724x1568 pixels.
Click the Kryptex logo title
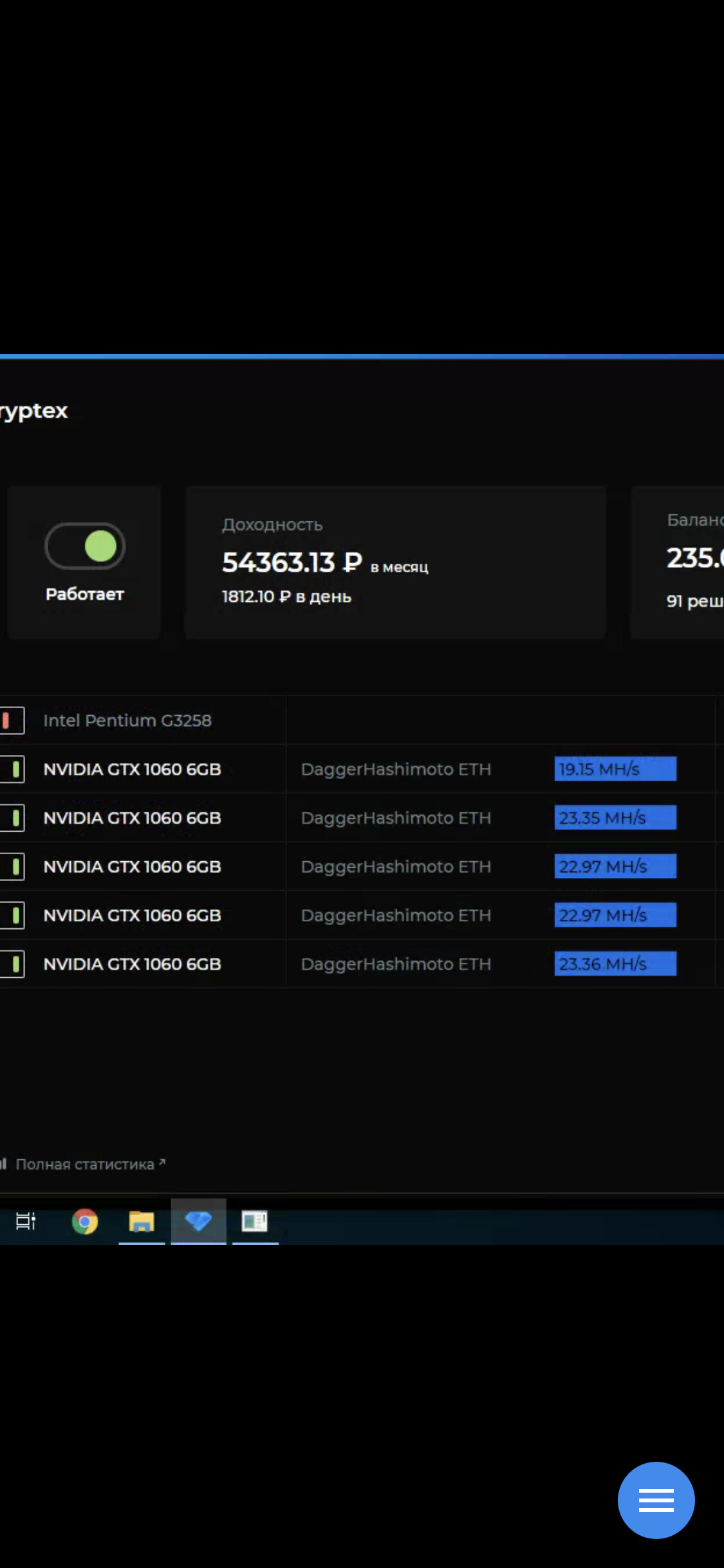tap(34, 411)
